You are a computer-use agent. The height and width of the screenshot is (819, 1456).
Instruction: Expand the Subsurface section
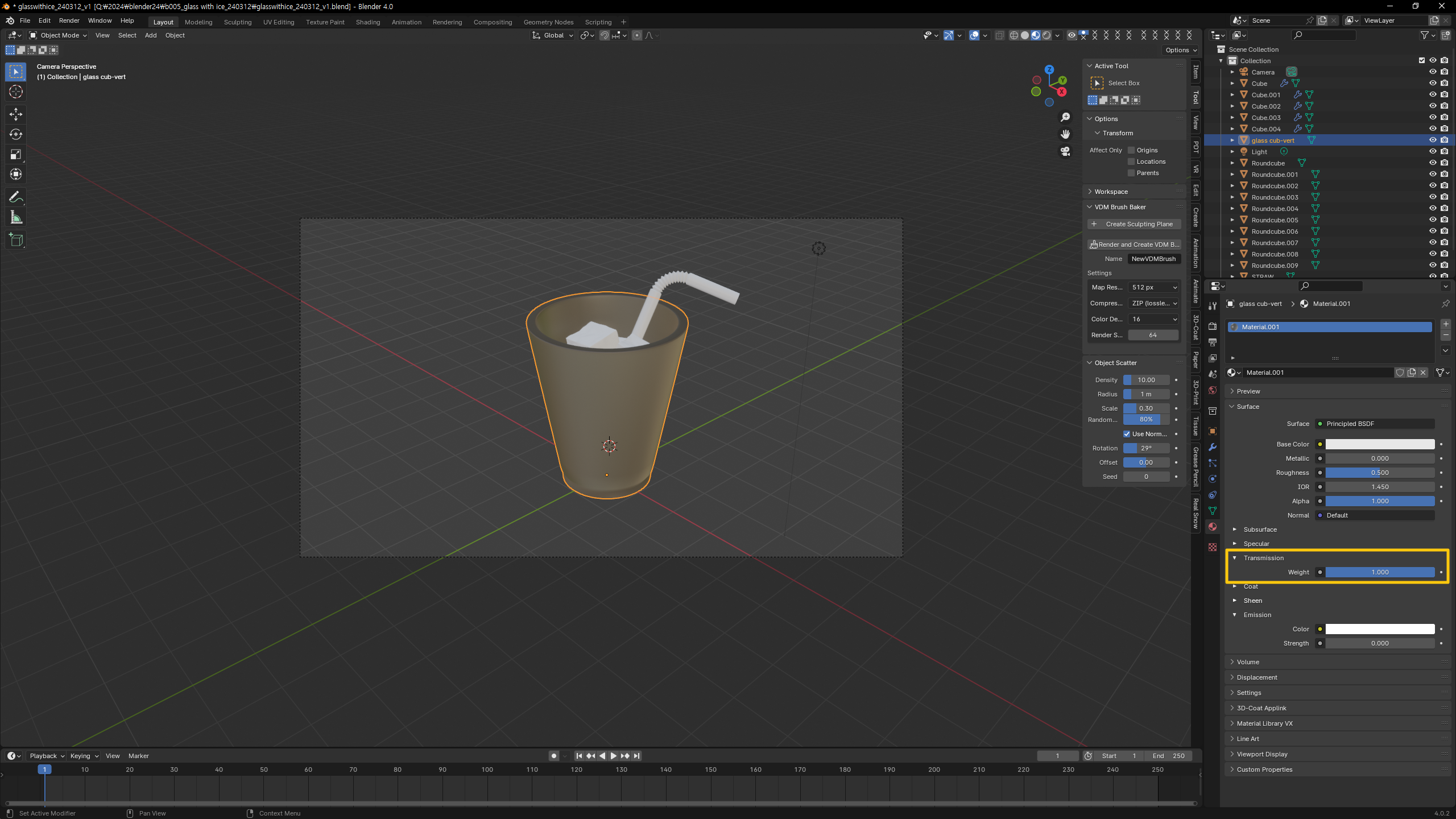coord(1235,530)
